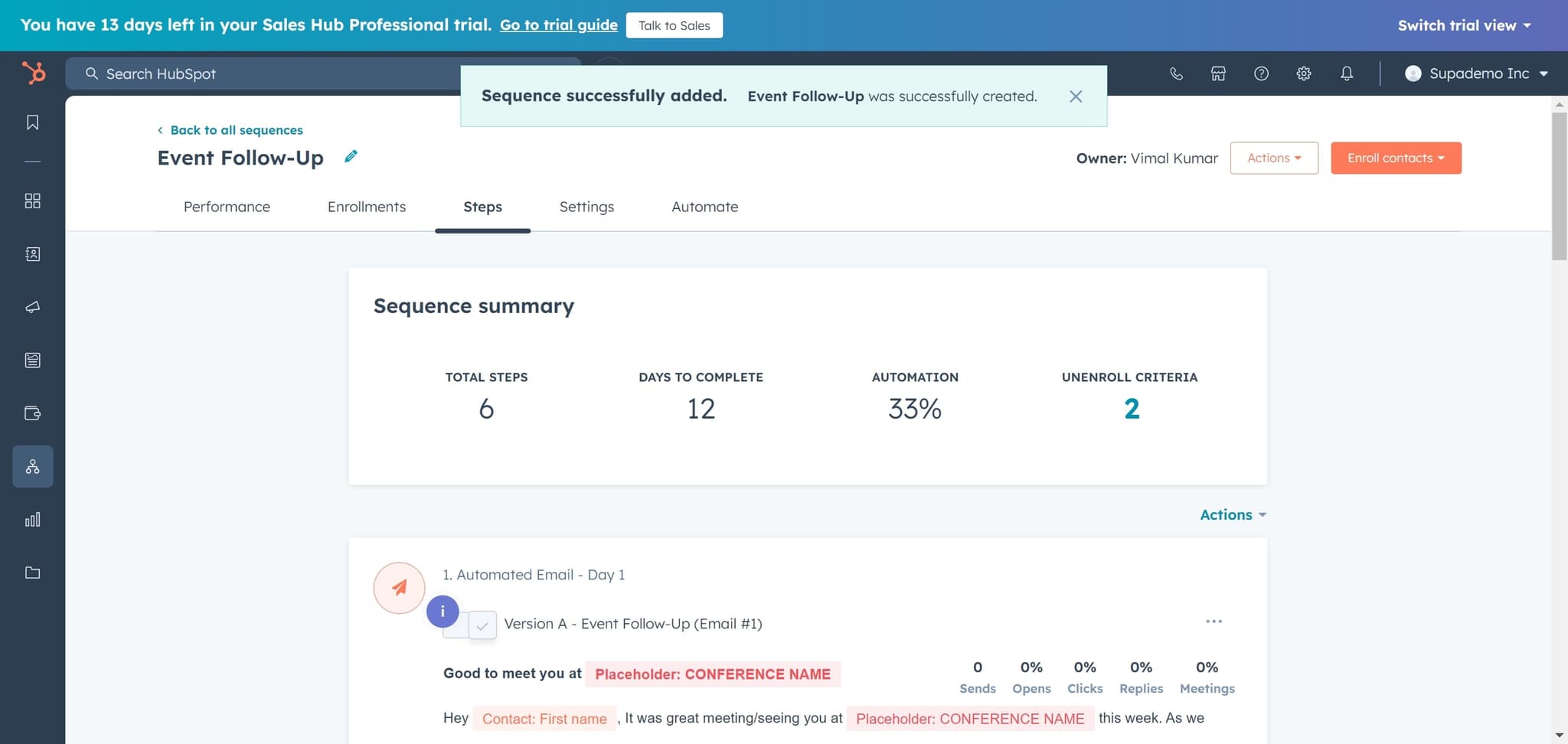The width and height of the screenshot is (1568, 744).
Task: Open the Reporting bar chart icon in sidebar
Action: 32,519
